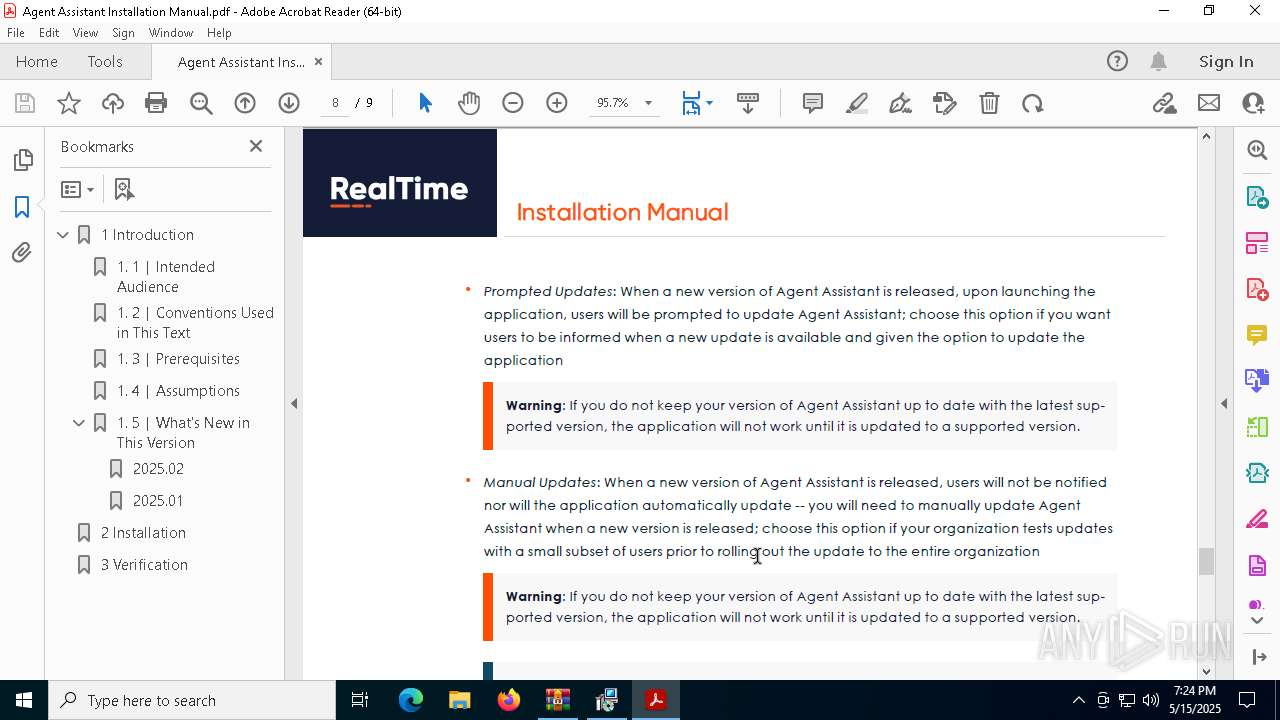Open the Edit menu
Viewport: 1280px width, 720px height.
(x=49, y=33)
